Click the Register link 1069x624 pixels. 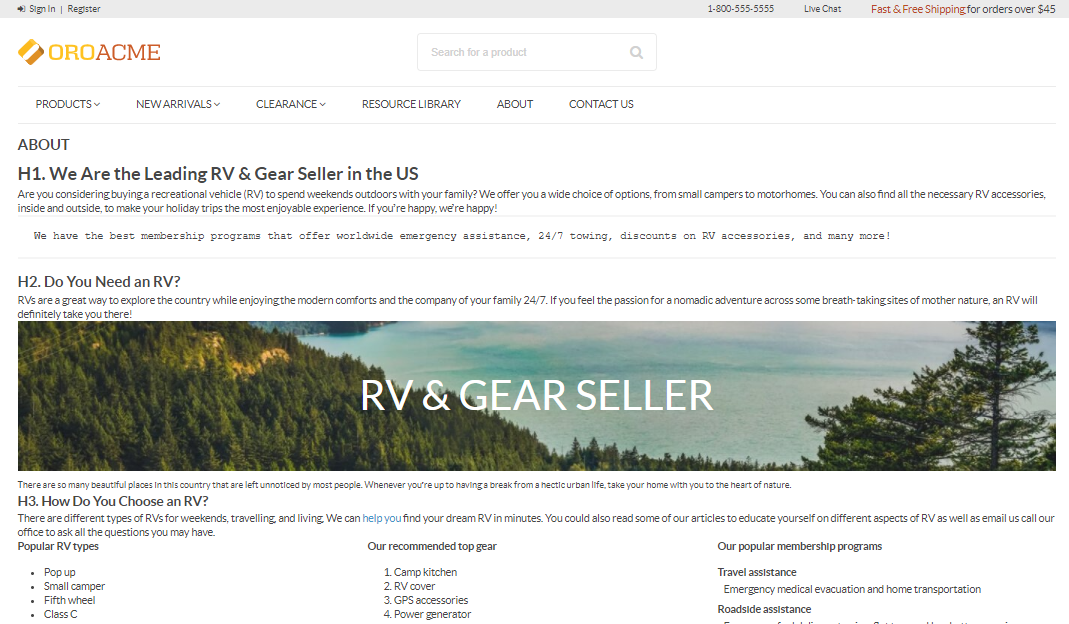84,9
